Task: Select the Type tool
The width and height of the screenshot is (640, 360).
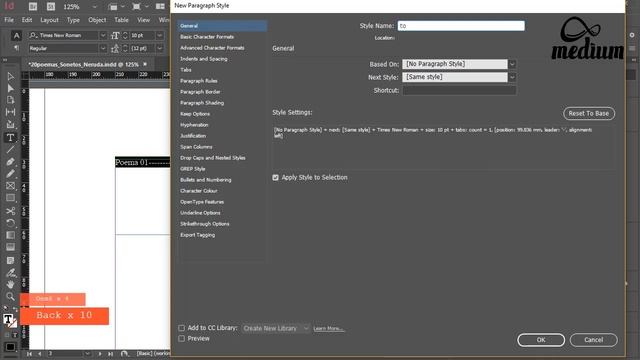Action: coord(11,138)
